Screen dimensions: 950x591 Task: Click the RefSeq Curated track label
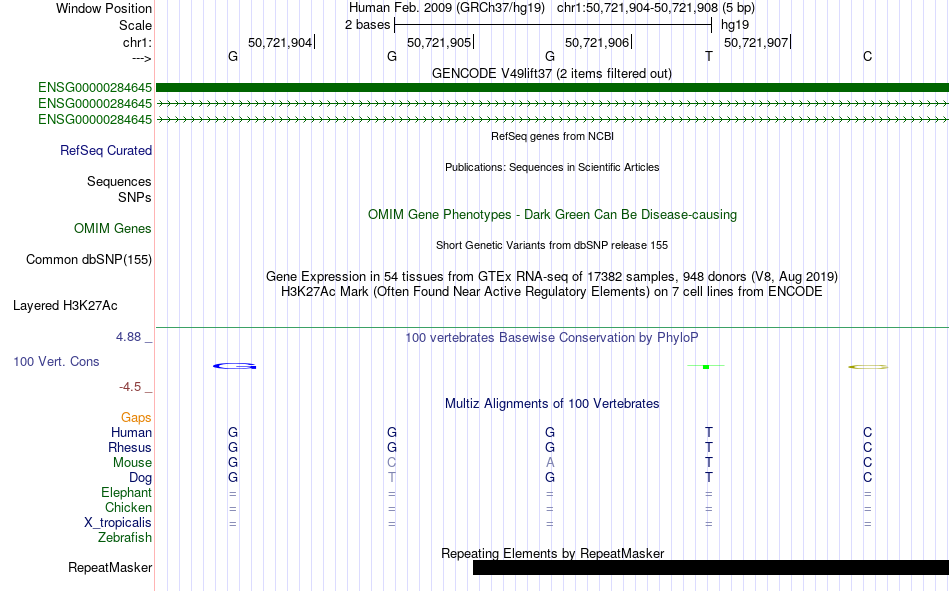[x=106, y=150]
